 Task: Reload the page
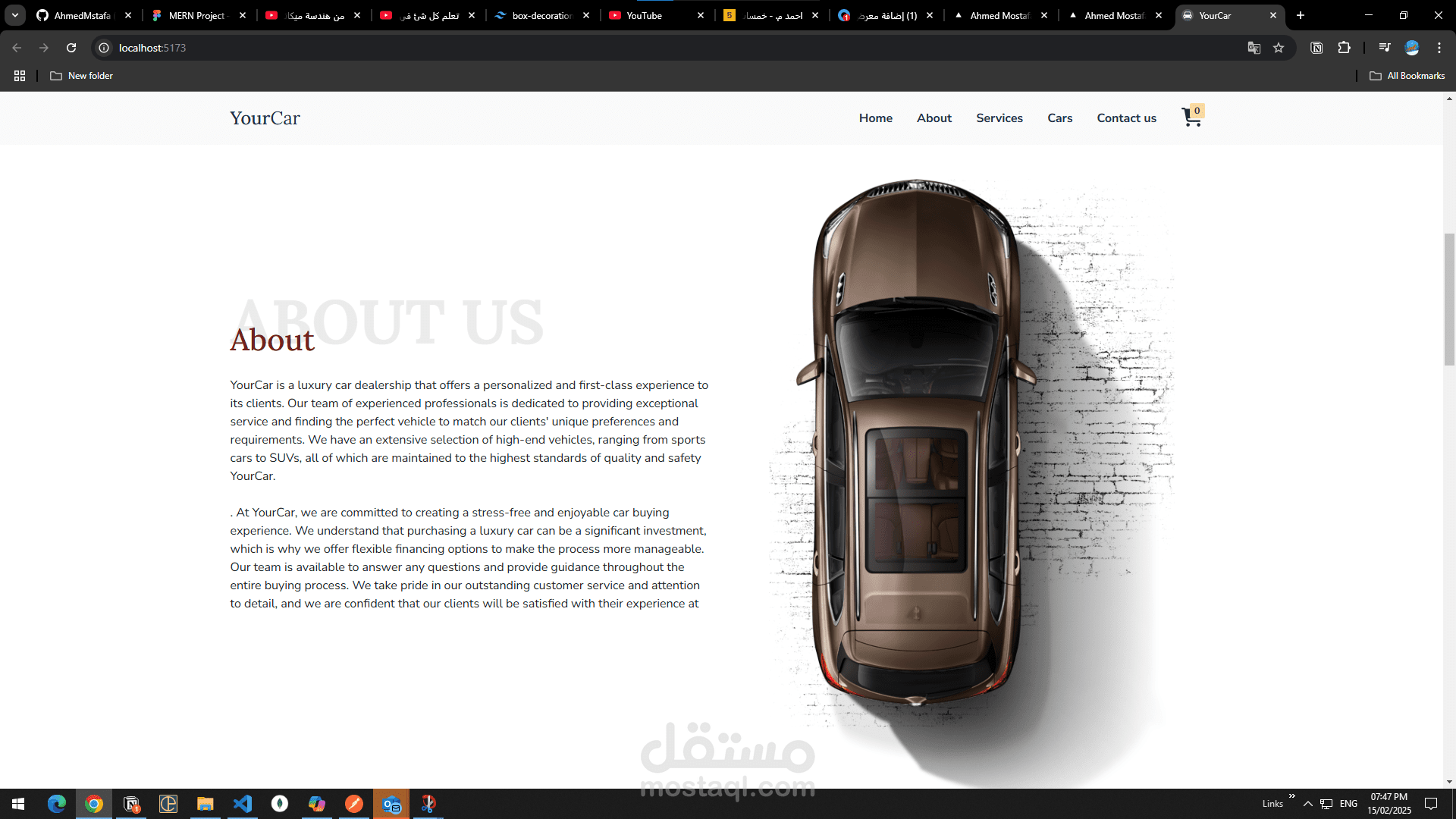(71, 48)
